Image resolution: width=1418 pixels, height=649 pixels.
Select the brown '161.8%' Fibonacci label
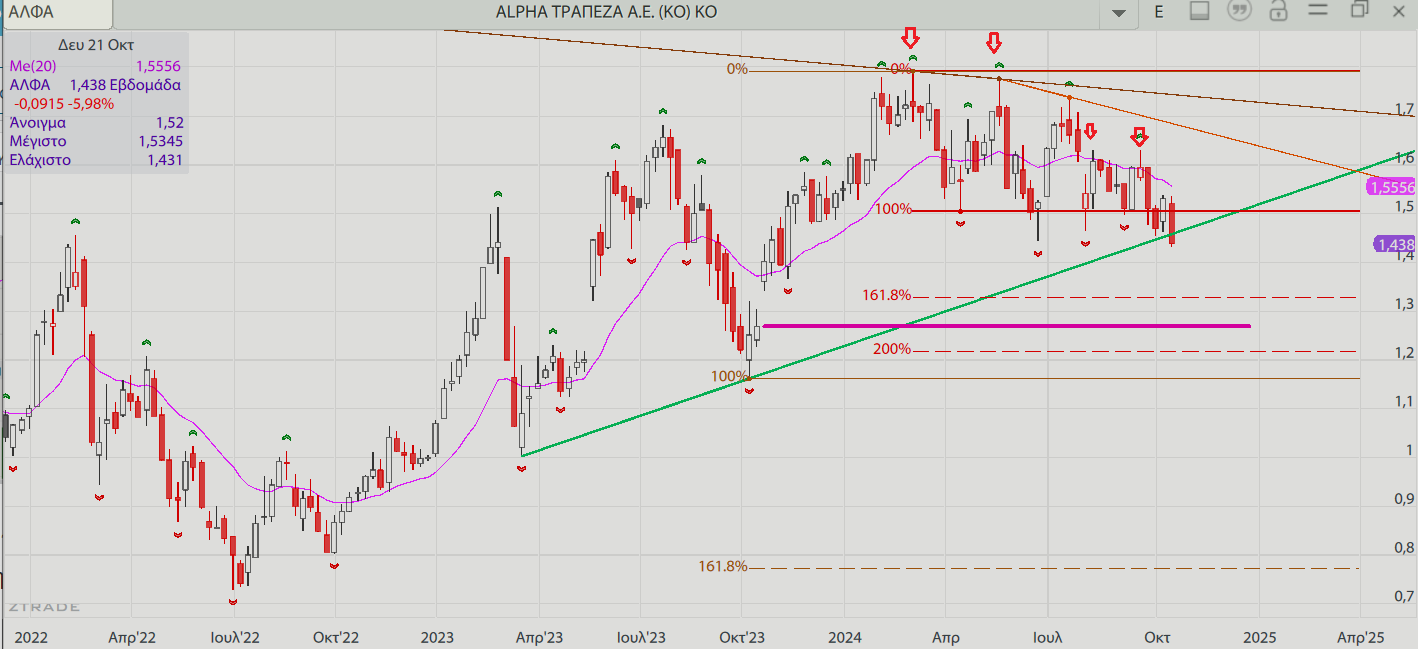(723, 566)
